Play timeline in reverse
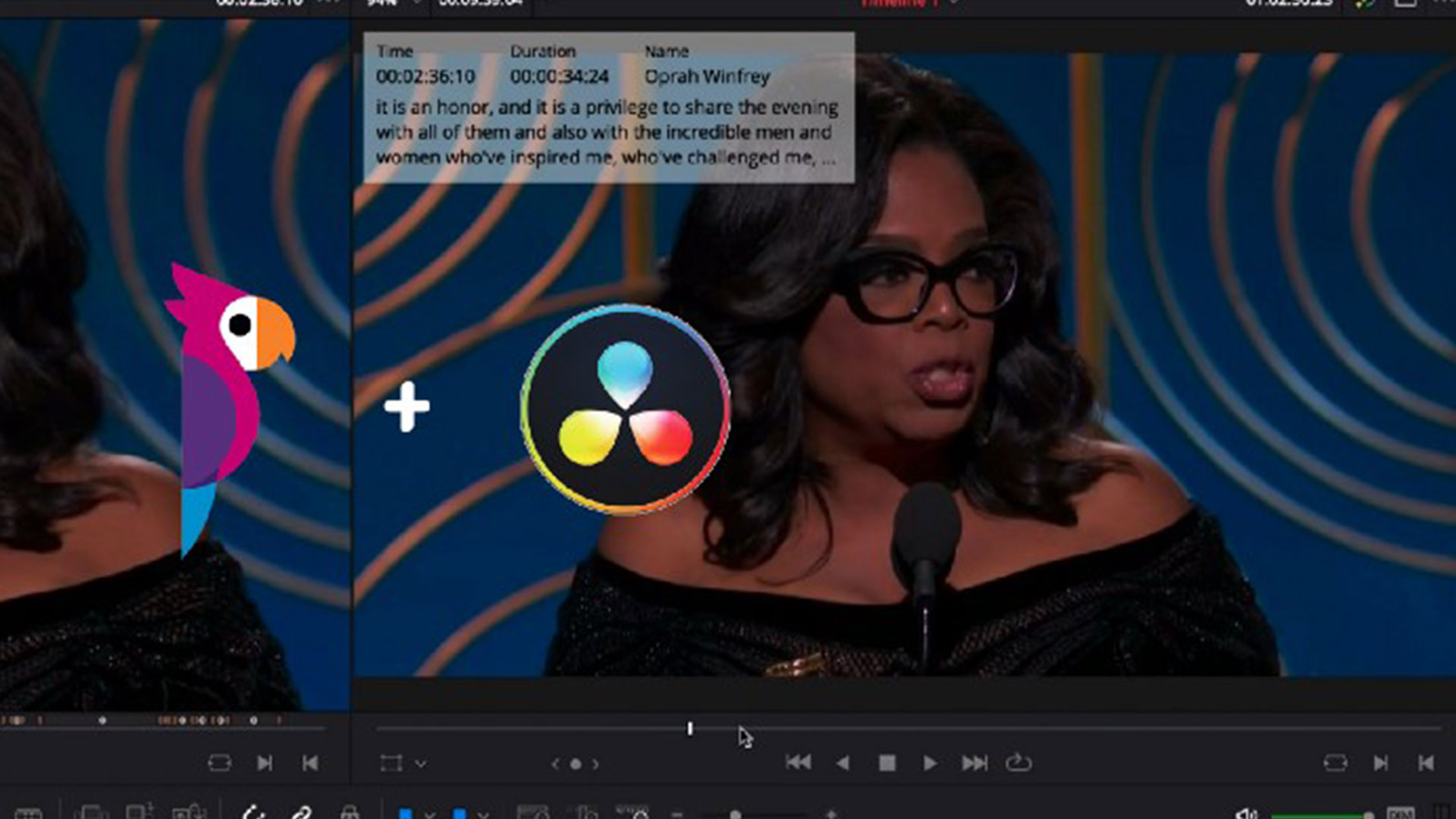This screenshot has height=819, width=1456. point(843,763)
